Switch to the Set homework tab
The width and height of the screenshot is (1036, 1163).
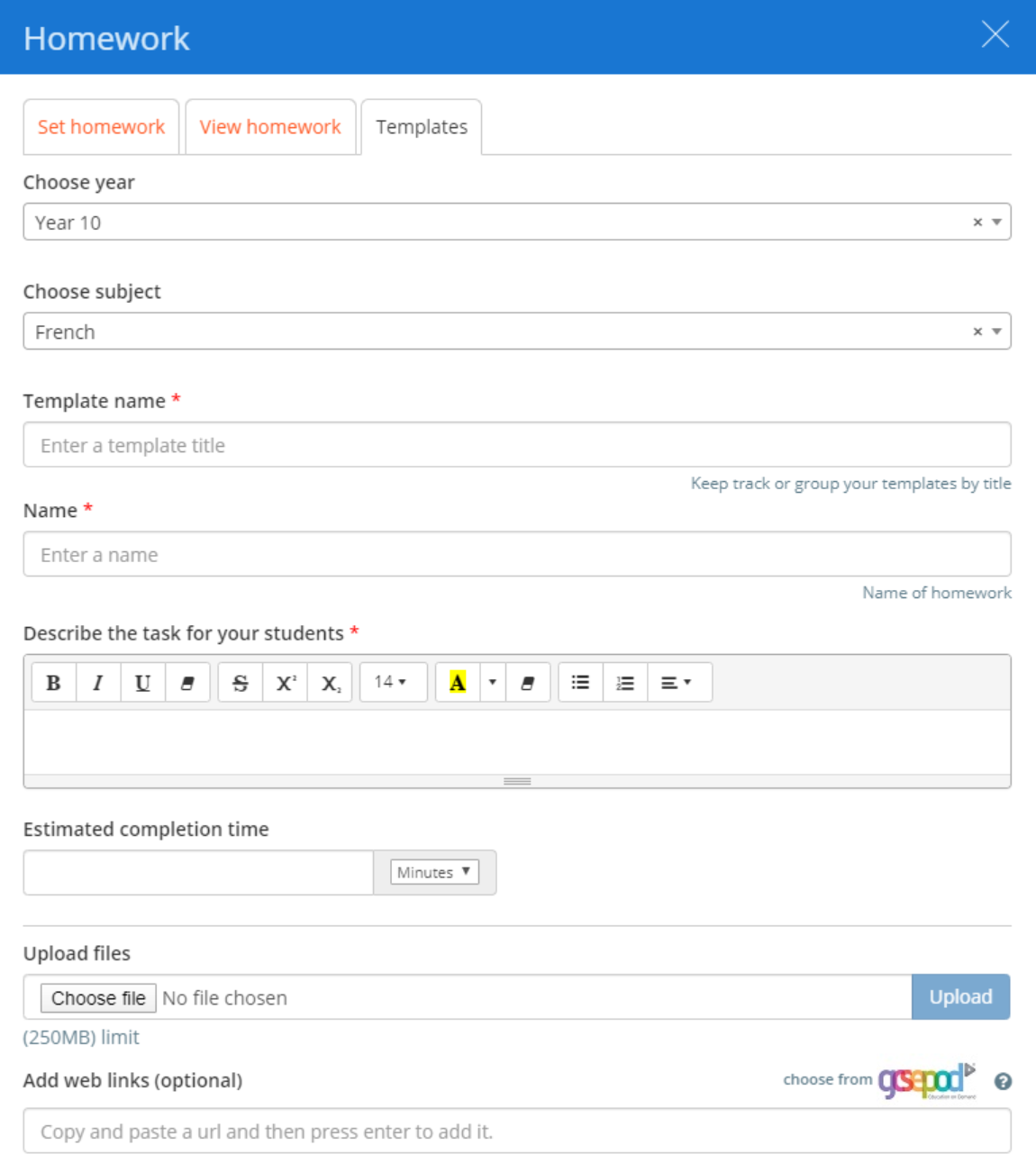click(x=101, y=126)
